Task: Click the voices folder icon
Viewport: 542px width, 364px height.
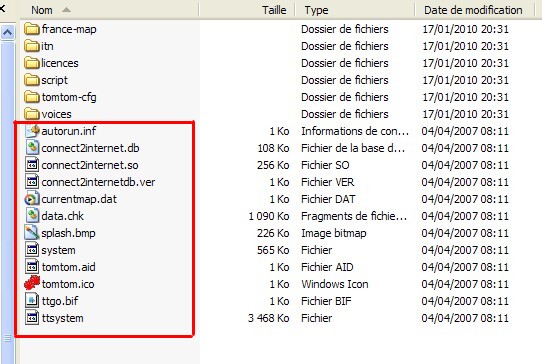Action: (x=32, y=113)
